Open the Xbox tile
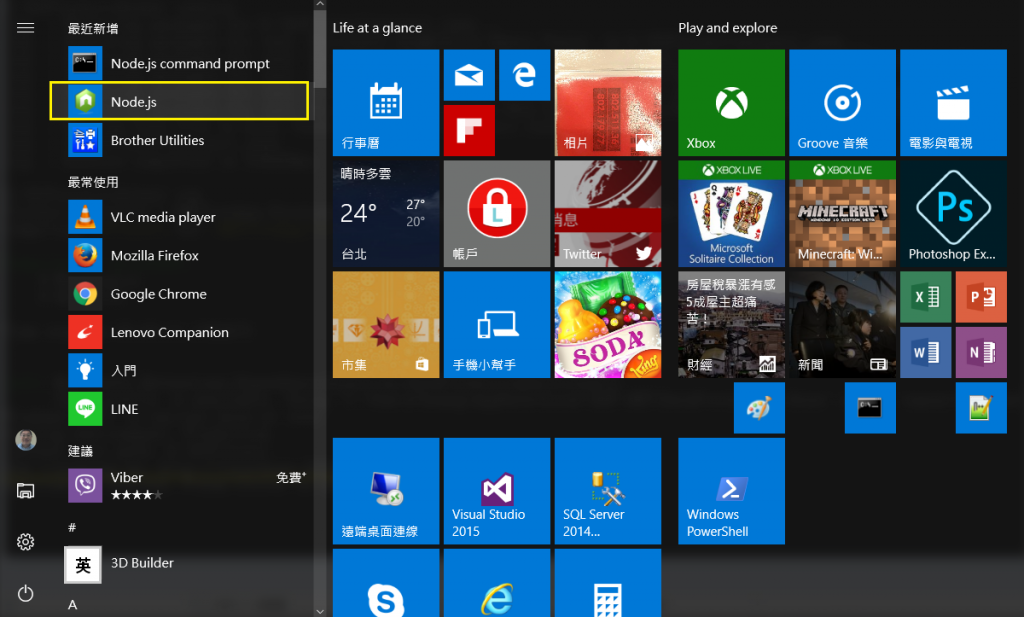This screenshot has height=617, width=1024. (731, 103)
